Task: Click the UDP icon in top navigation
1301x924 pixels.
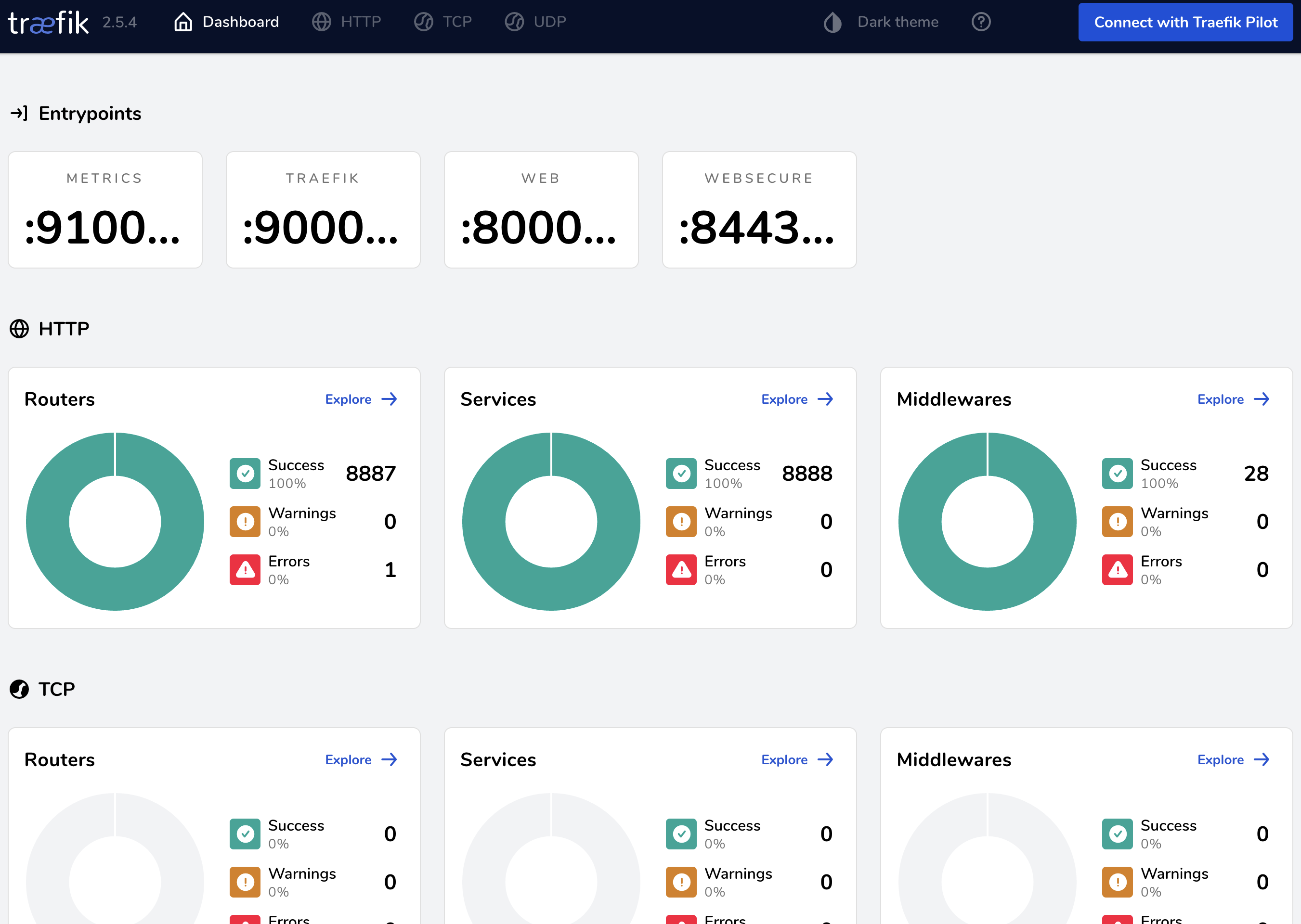Action: pos(514,22)
